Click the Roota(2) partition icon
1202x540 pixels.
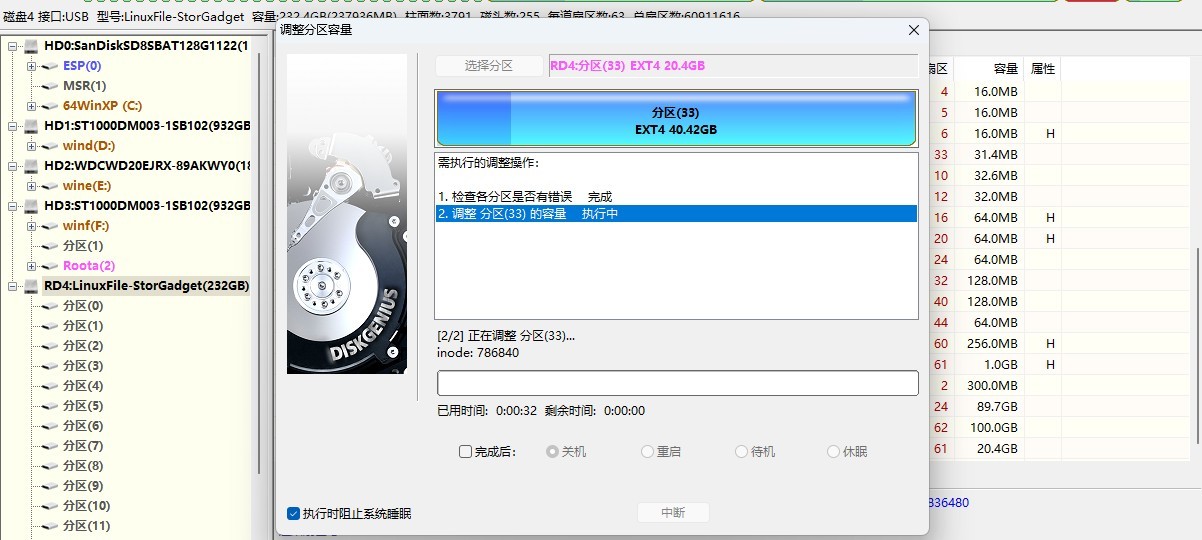[x=51, y=266]
